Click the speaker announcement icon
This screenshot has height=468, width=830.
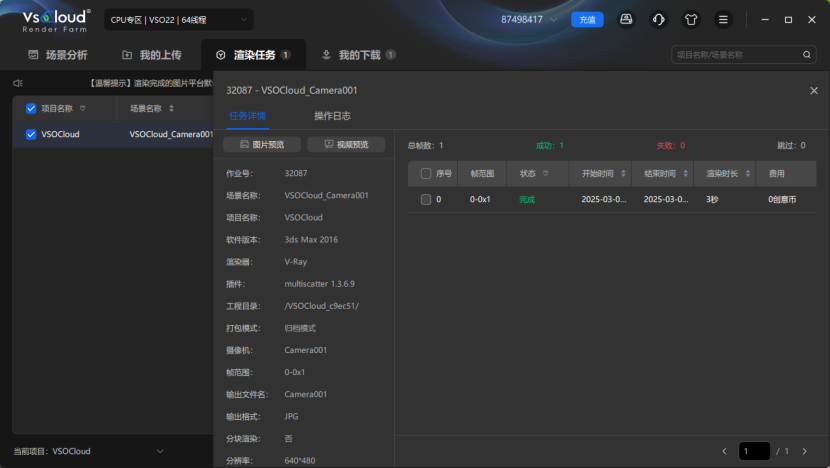(x=18, y=83)
